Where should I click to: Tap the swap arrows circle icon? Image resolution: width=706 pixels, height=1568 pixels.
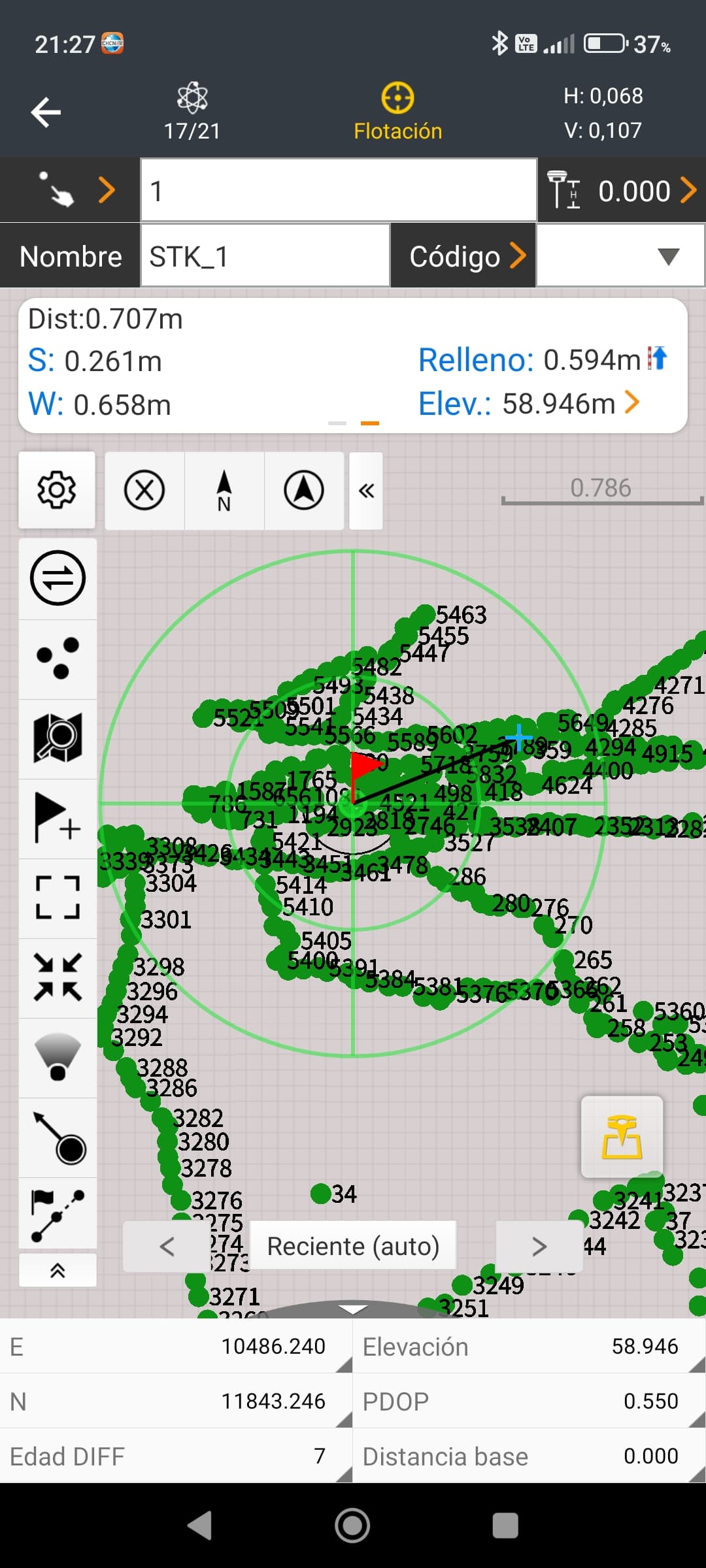click(x=58, y=578)
